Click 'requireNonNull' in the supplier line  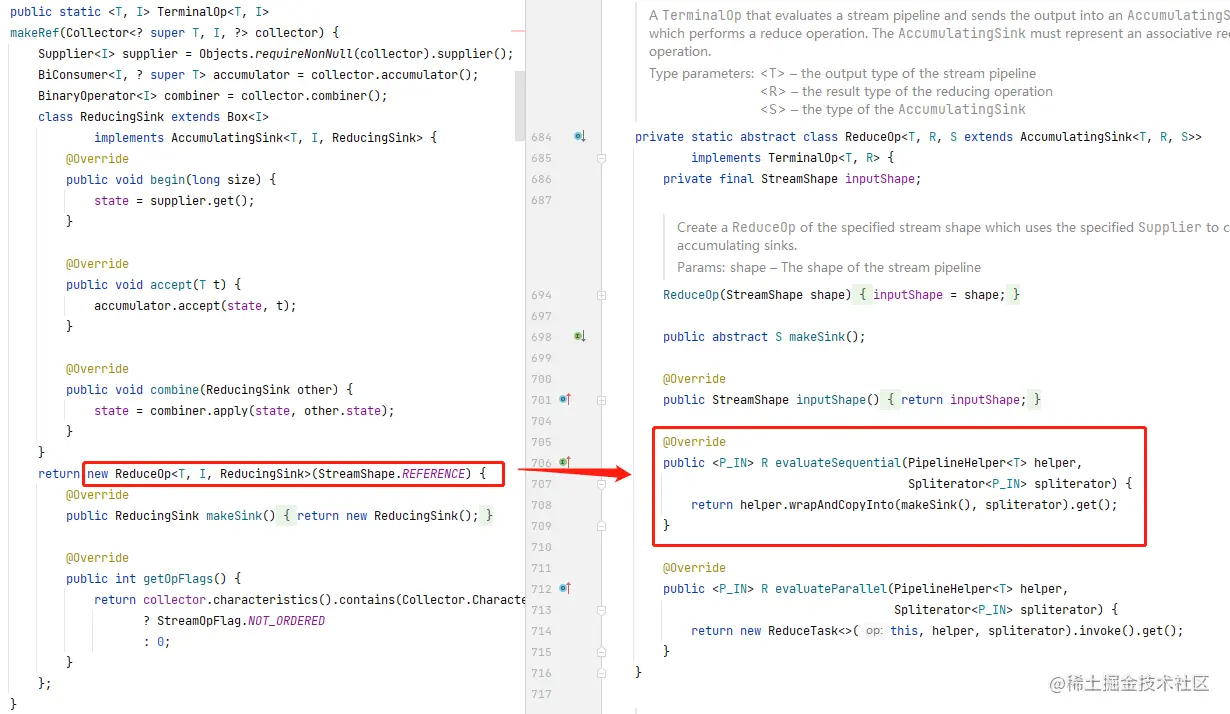point(306,54)
